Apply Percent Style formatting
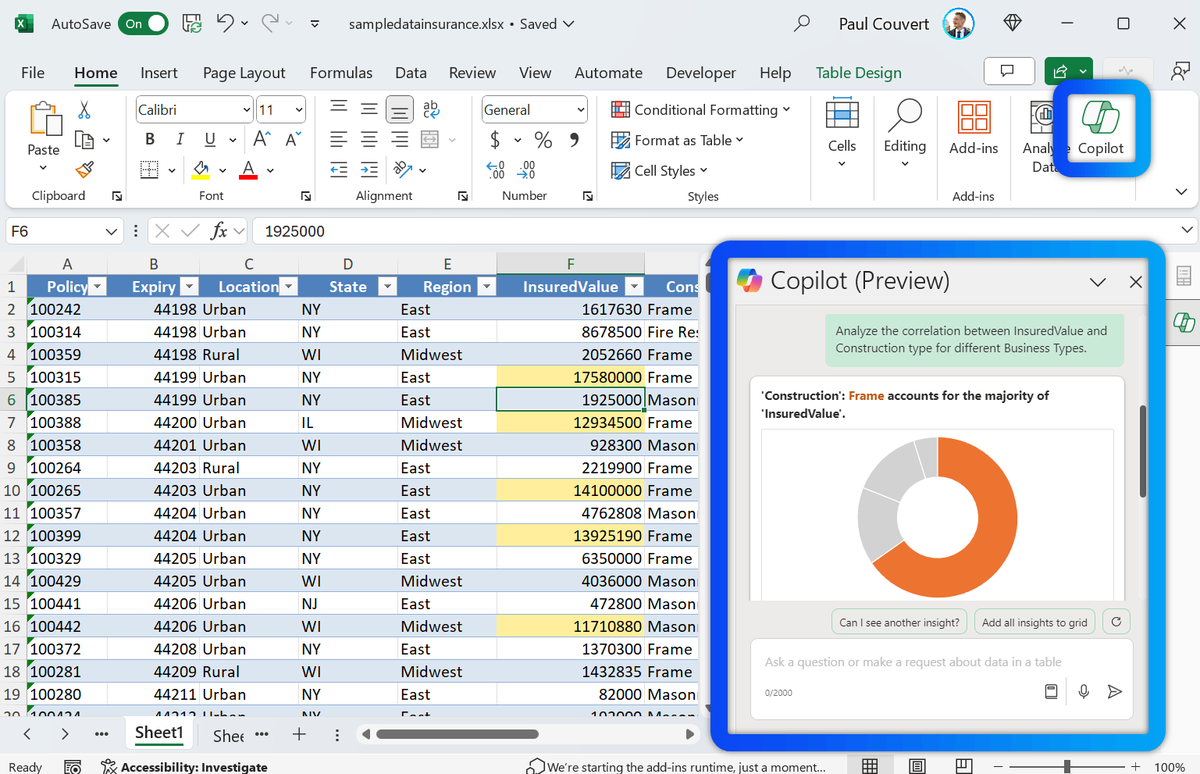The width and height of the screenshot is (1200, 774). coord(543,140)
